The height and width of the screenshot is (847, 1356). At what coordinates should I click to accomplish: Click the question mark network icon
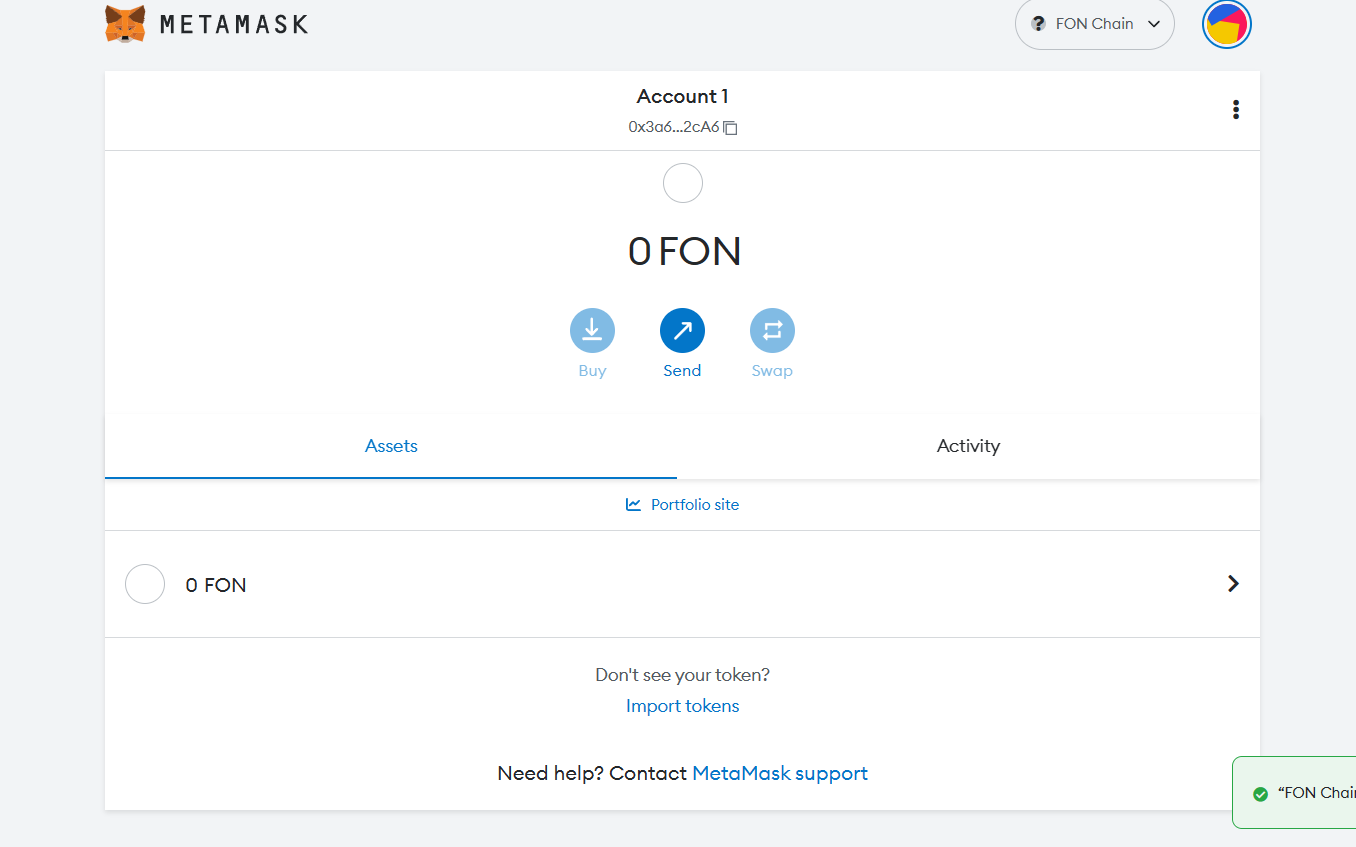(x=1038, y=24)
